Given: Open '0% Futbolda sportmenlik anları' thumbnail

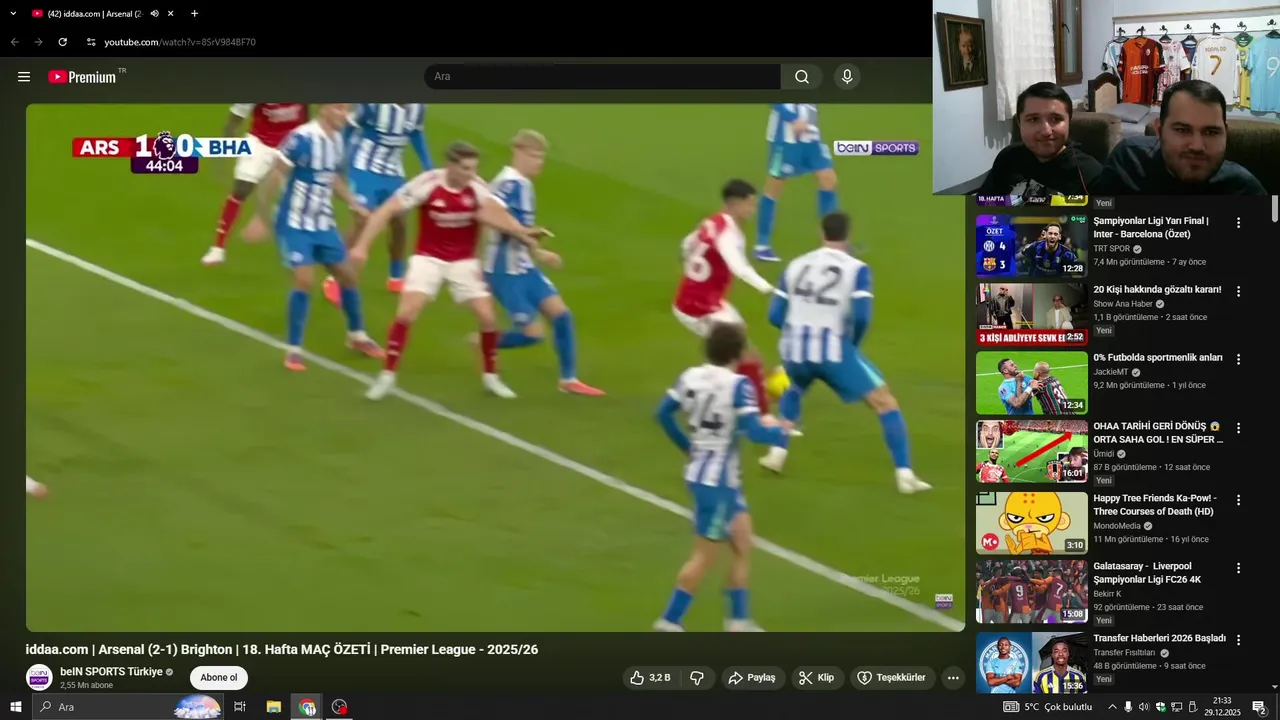Looking at the screenshot, I should click(1032, 382).
